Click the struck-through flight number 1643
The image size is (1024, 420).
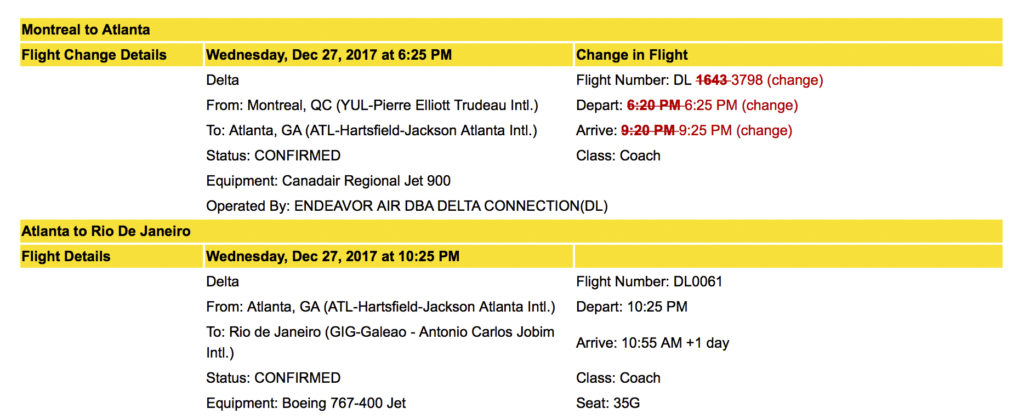712,80
